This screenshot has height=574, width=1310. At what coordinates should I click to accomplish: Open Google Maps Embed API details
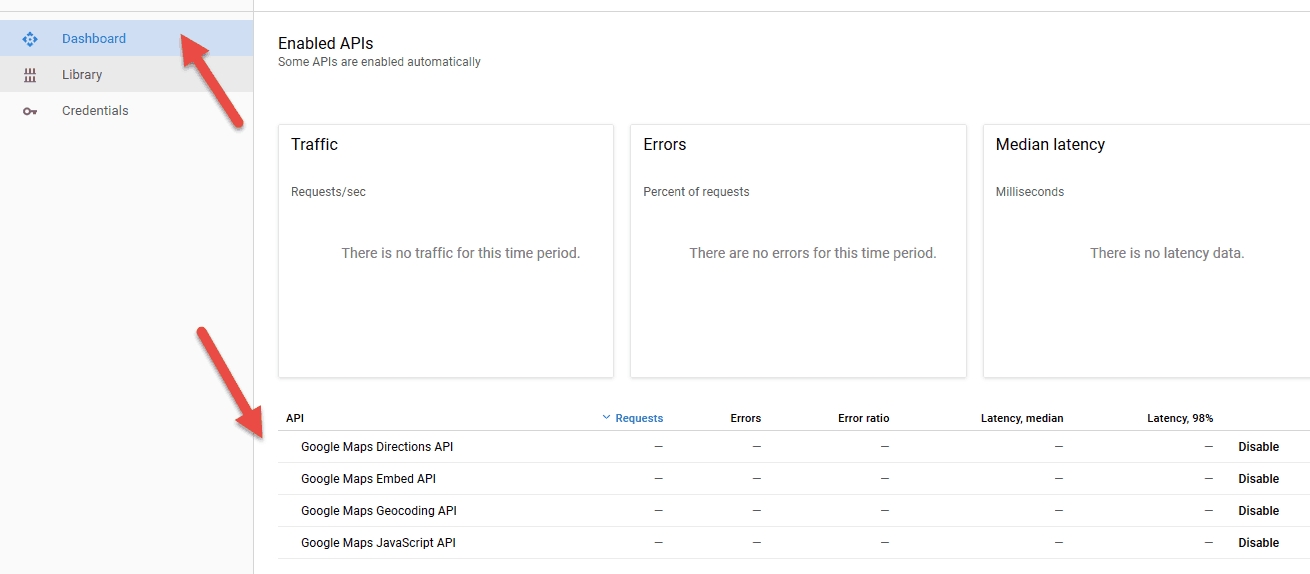coord(368,479)
